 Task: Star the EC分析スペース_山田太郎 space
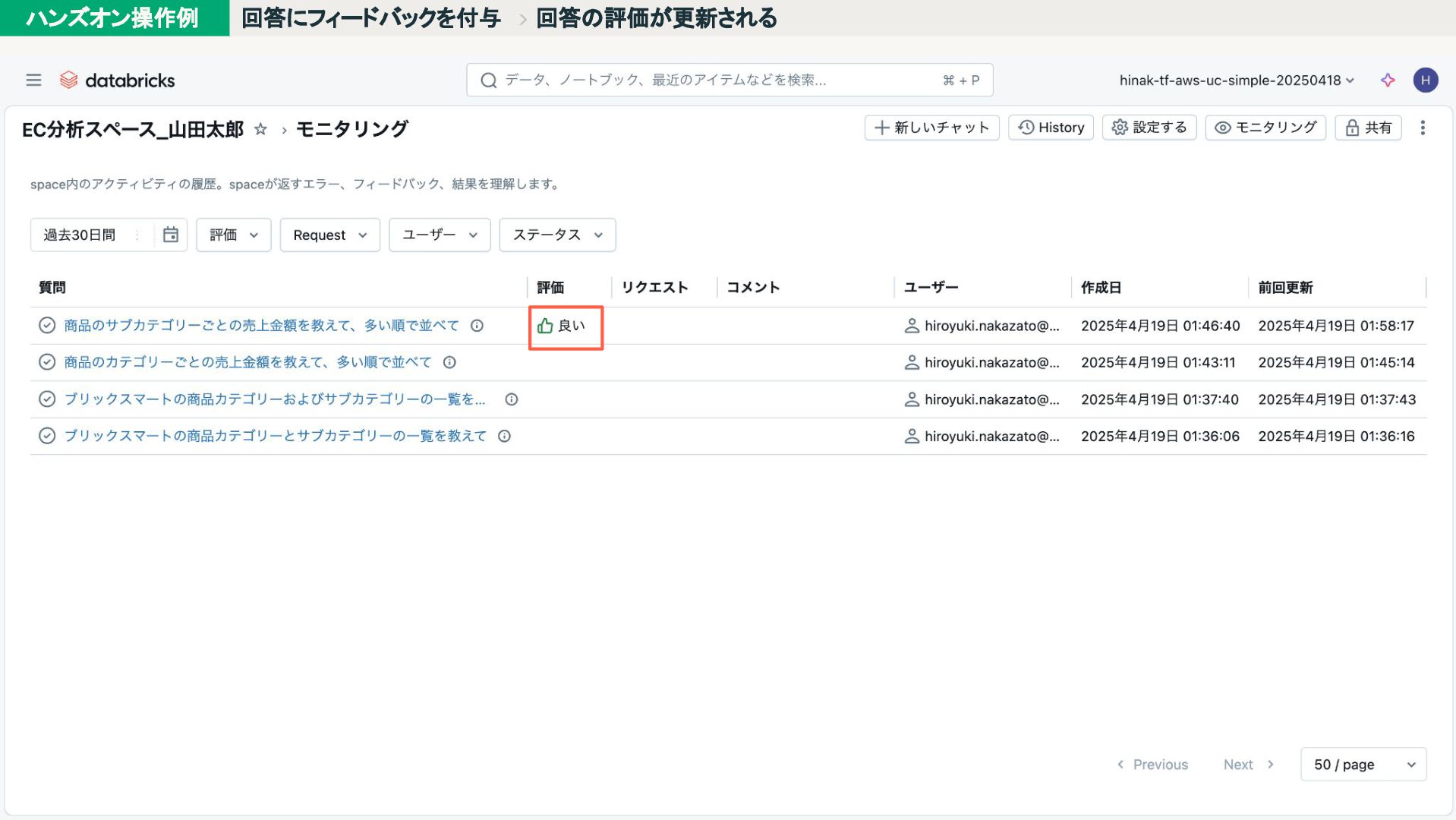[260, 129]
